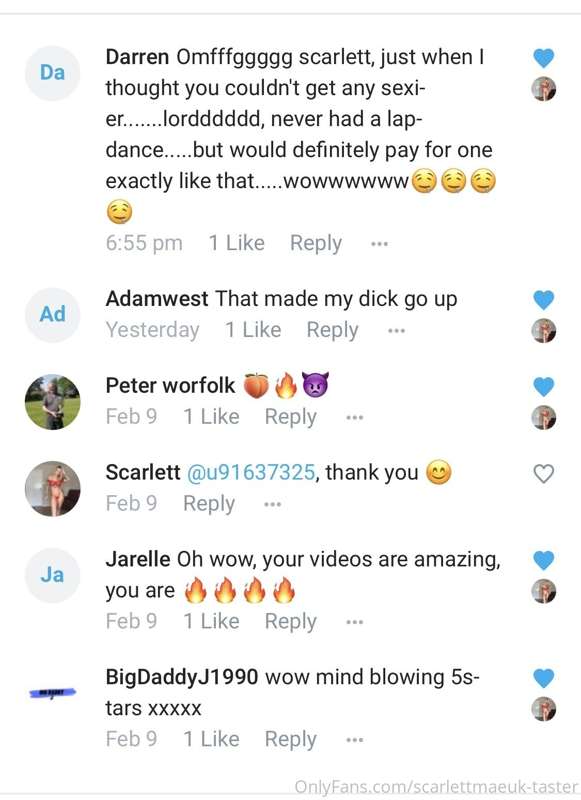Viewport: 581px width, 800px height.
Task: Open more options on BigDaddyJ1990's comment
Action: coord(355,739)
